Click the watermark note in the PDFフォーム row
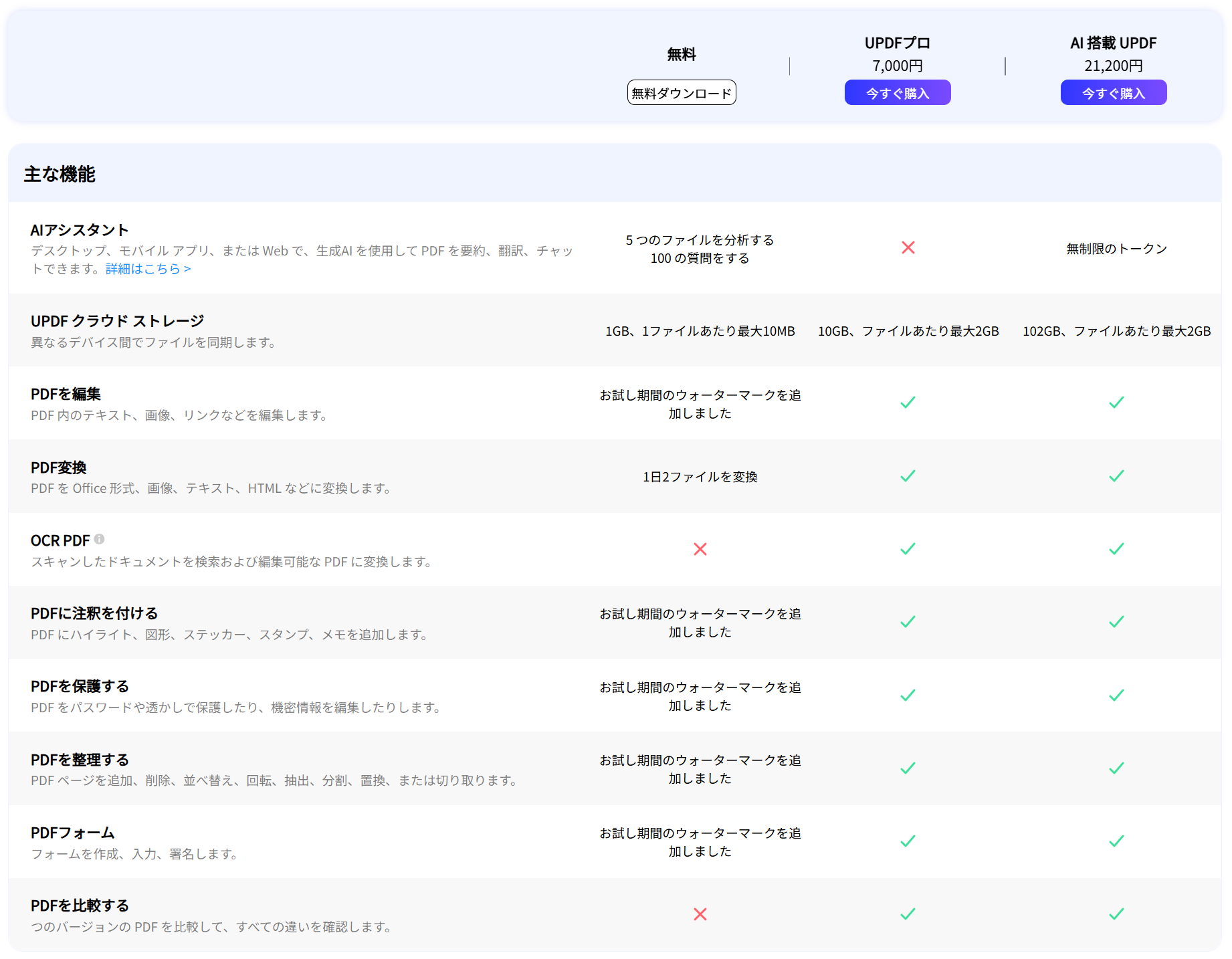 pos(700,842)
